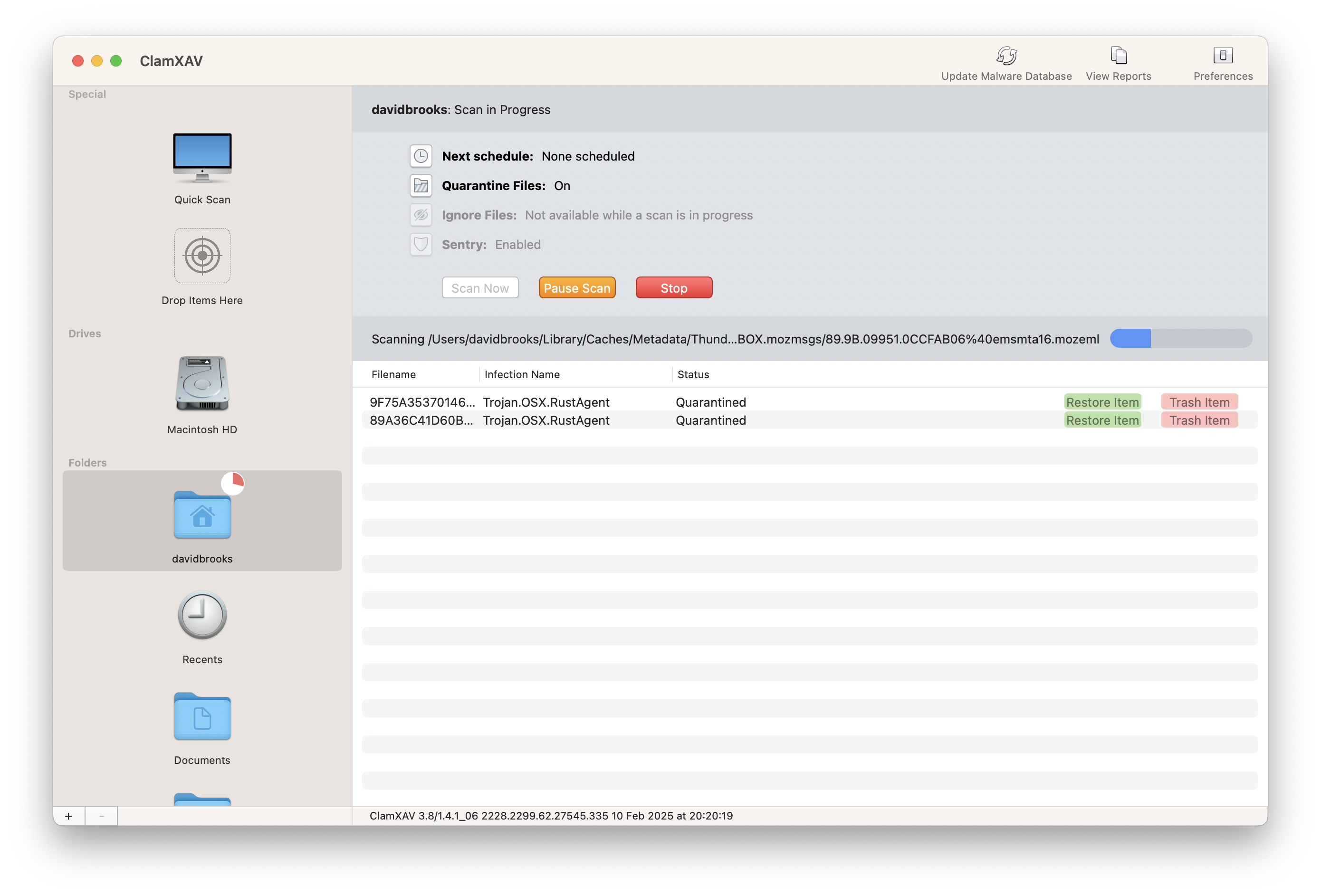Close the ClamXAV window

(78, 61)
